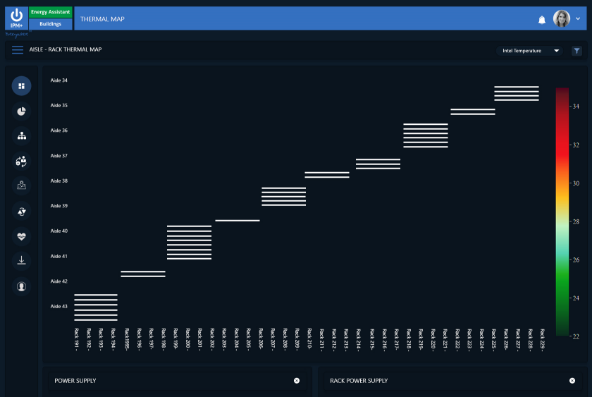The width and height of the screenshot is (592, 397).
Task: Open the device sync sidebar icon
Action: (x=22, y=162)
